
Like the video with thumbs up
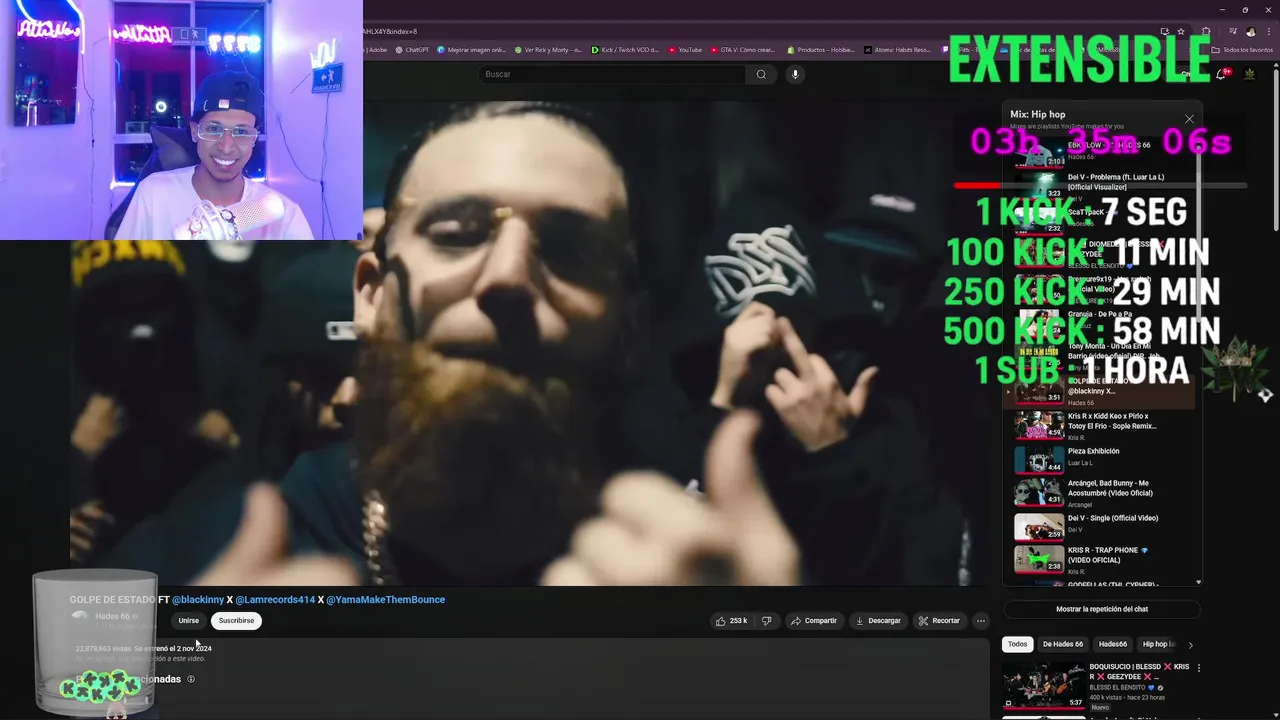(x=731, y=621)
